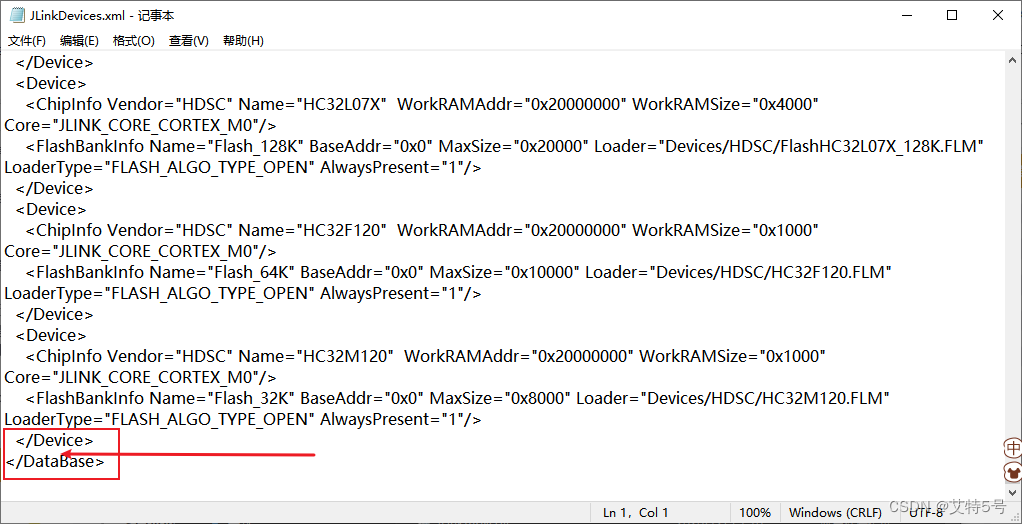Click the scrollbar up arrow
Image resolution: width=1022 pixels, height=524 pixels.
tap(1012, 60)
